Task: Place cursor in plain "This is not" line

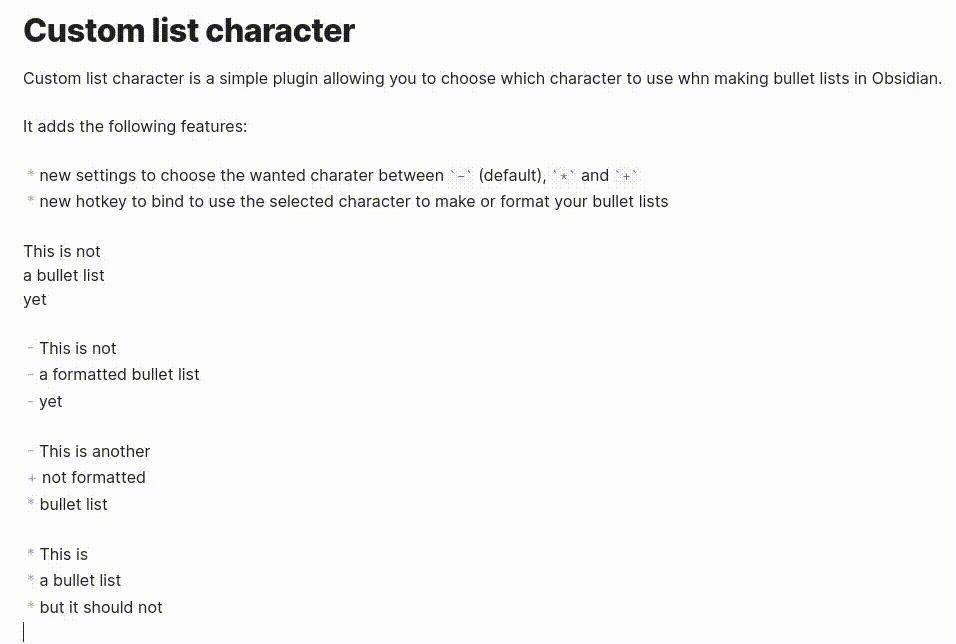Action: click(62, 251)
